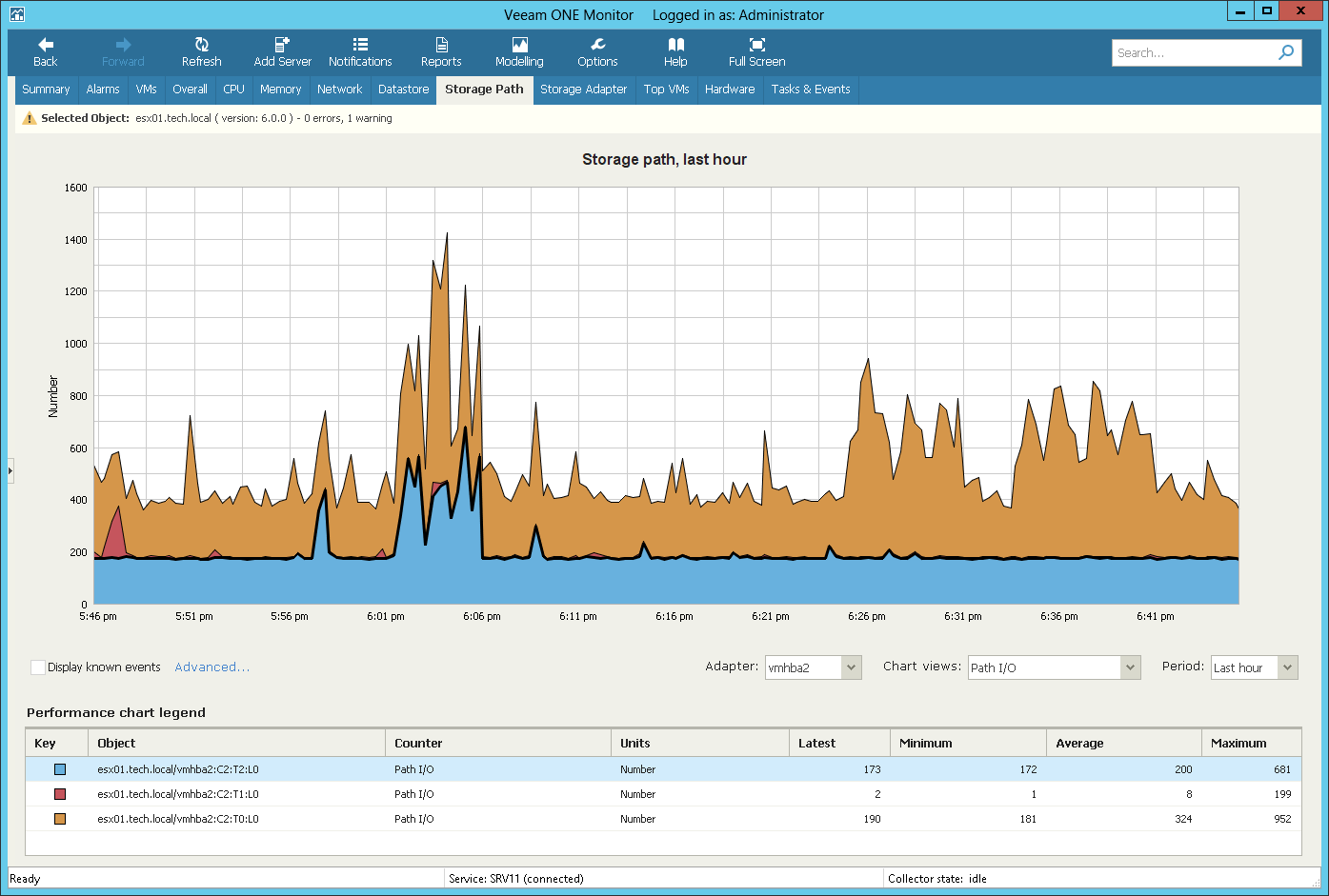Sort legend by the Counter column header

pos(498,743)
